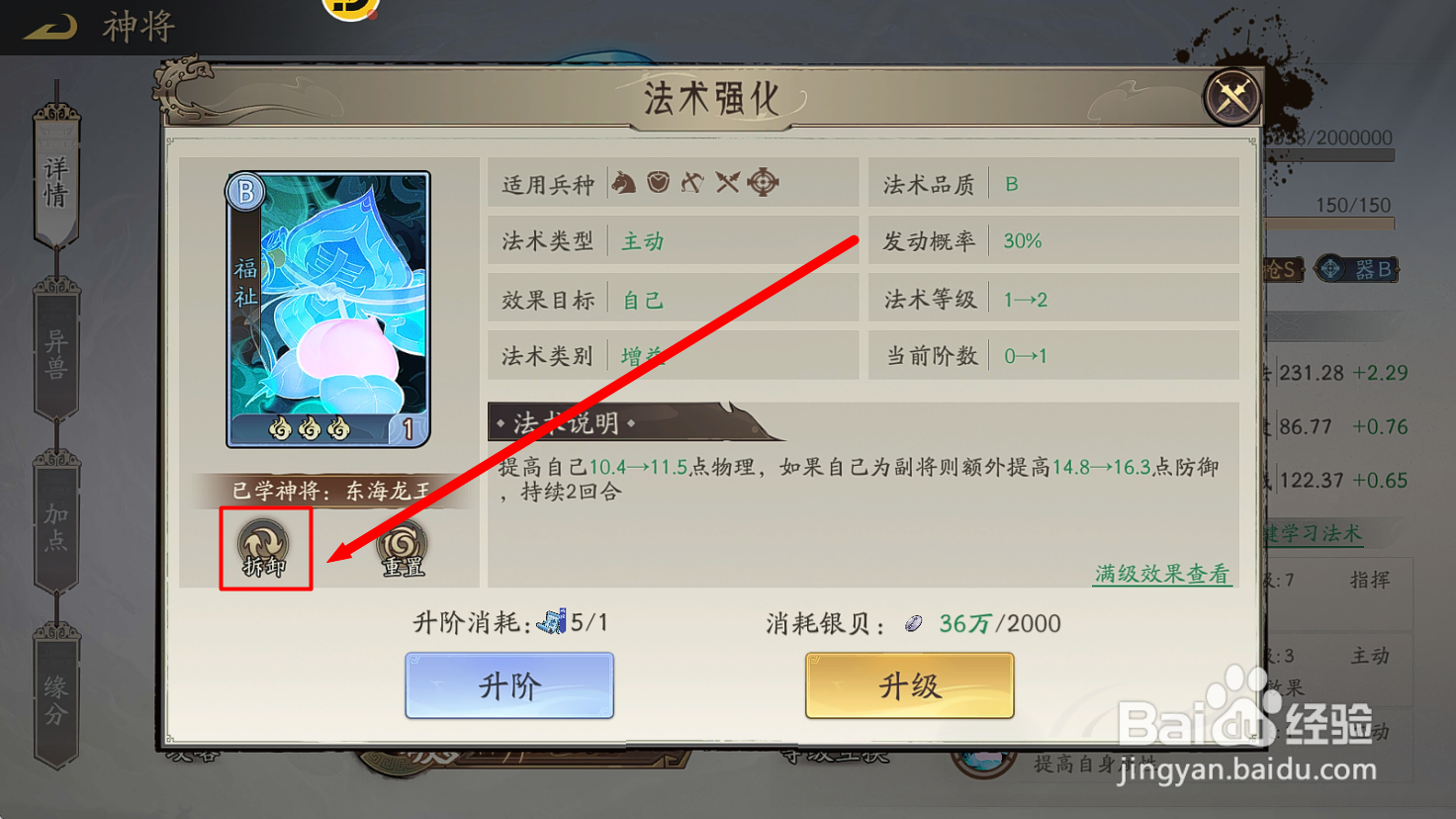
Task: Click the axe troop type icon
Action: tap(692, 183)
